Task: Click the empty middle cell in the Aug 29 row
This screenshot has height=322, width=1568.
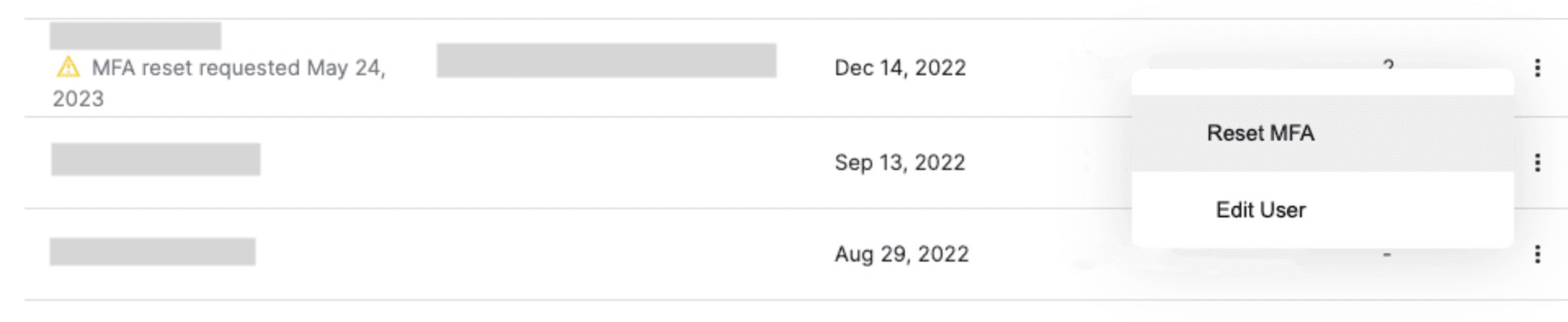Action: [x=606, y=254]
